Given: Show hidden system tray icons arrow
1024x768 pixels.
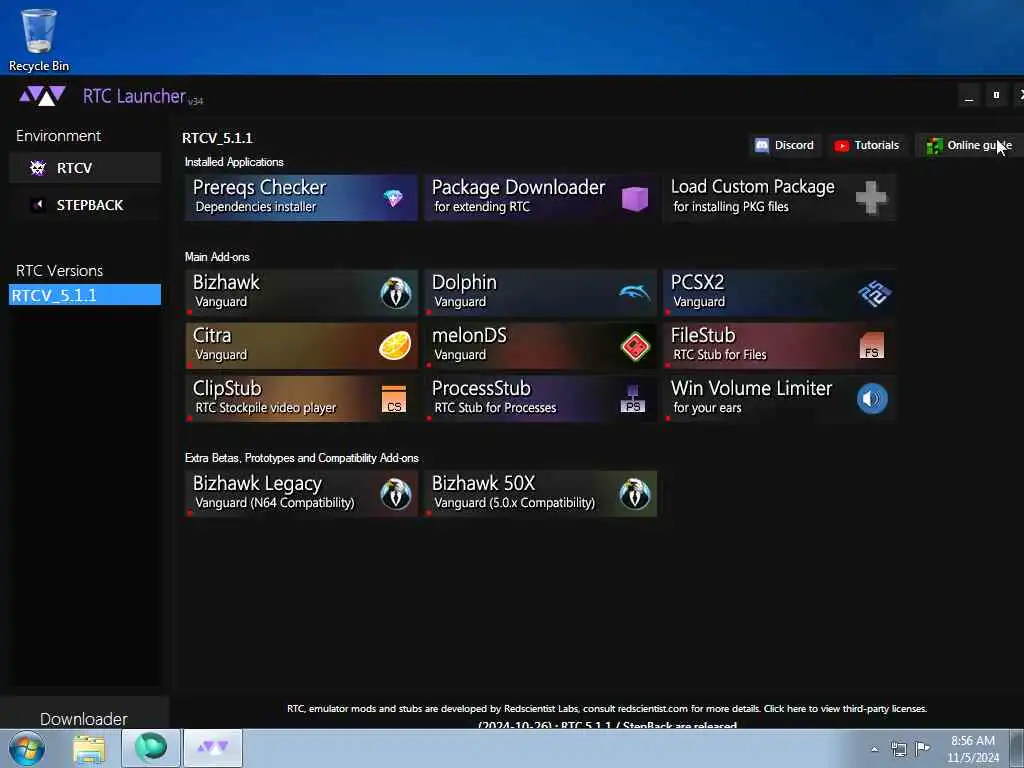Looking at the screenshot, I should click(x=874, y=749).
